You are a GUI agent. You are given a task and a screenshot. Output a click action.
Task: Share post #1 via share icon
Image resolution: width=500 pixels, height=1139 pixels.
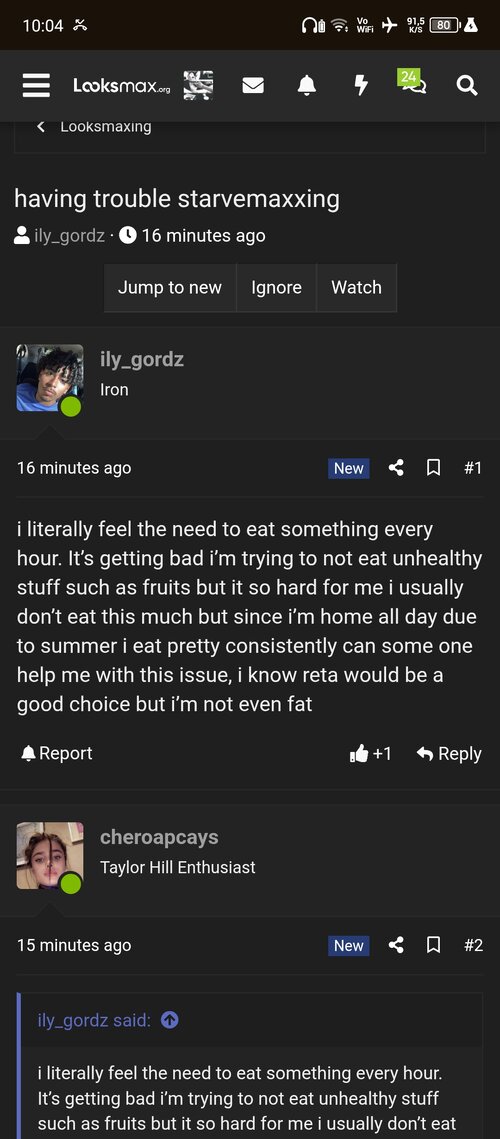[x=396, y=468]
